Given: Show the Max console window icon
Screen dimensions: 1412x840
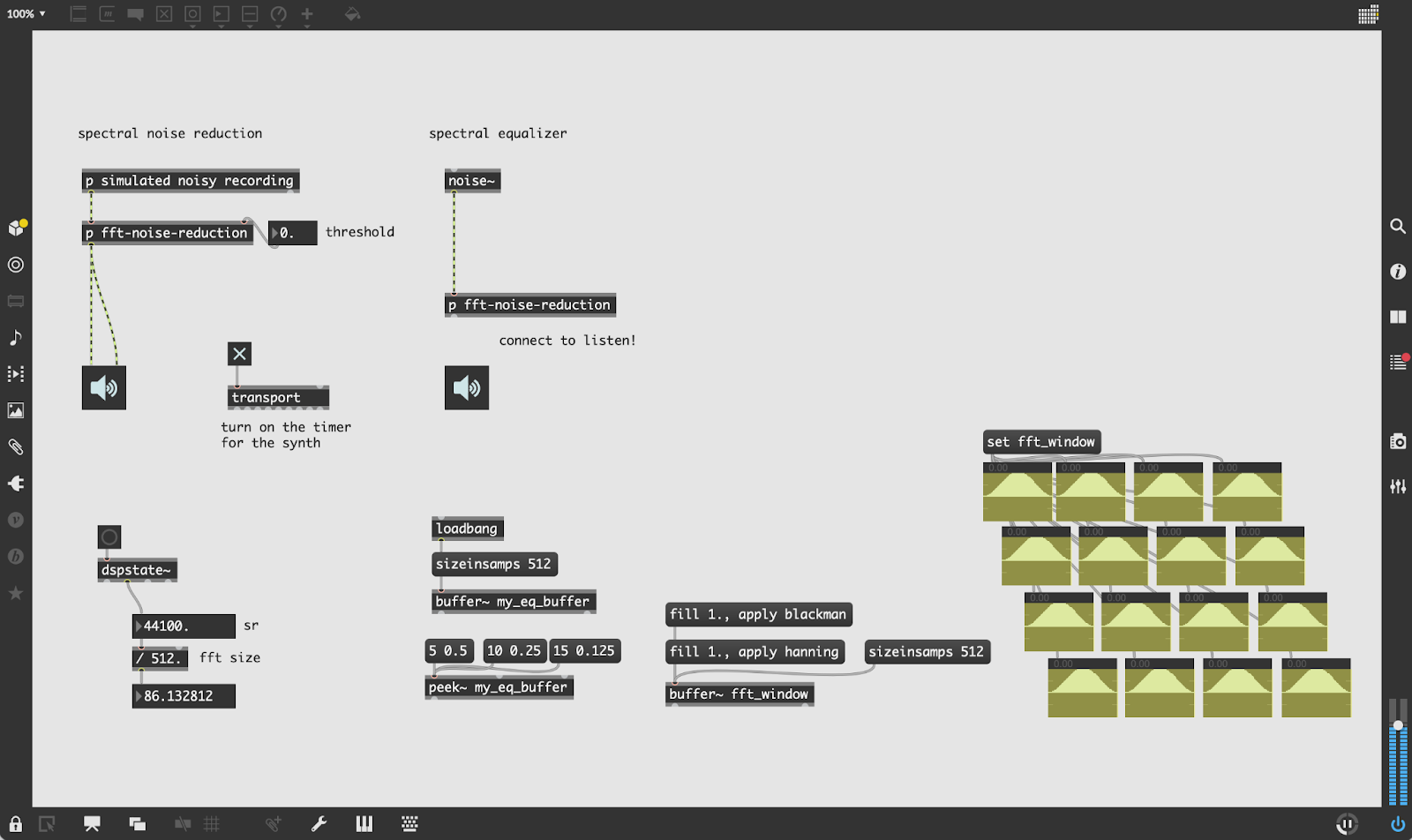Looking at the screenshot, I should (1398, 362).
